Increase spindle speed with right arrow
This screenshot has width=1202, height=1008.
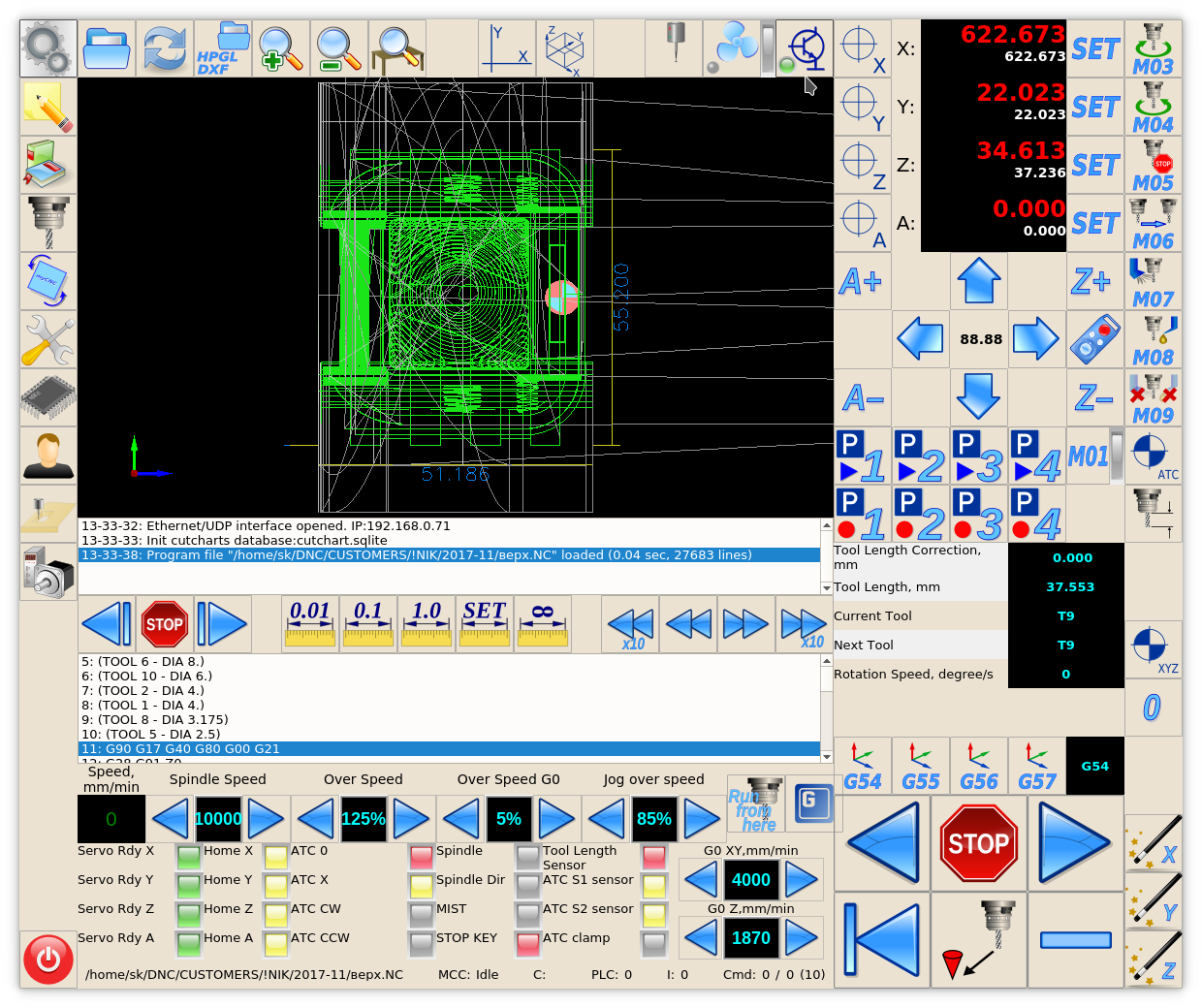[266, 819]
